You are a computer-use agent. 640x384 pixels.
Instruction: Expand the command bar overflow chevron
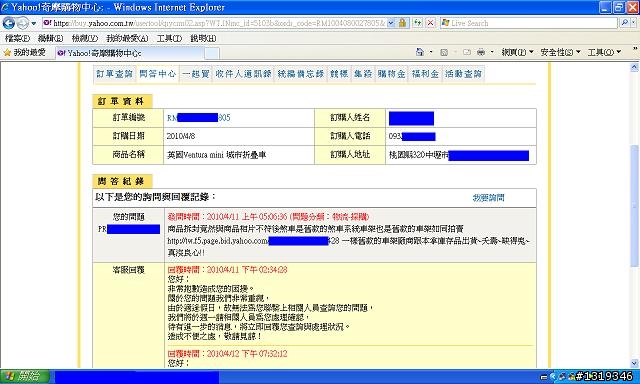click(635, 49)
